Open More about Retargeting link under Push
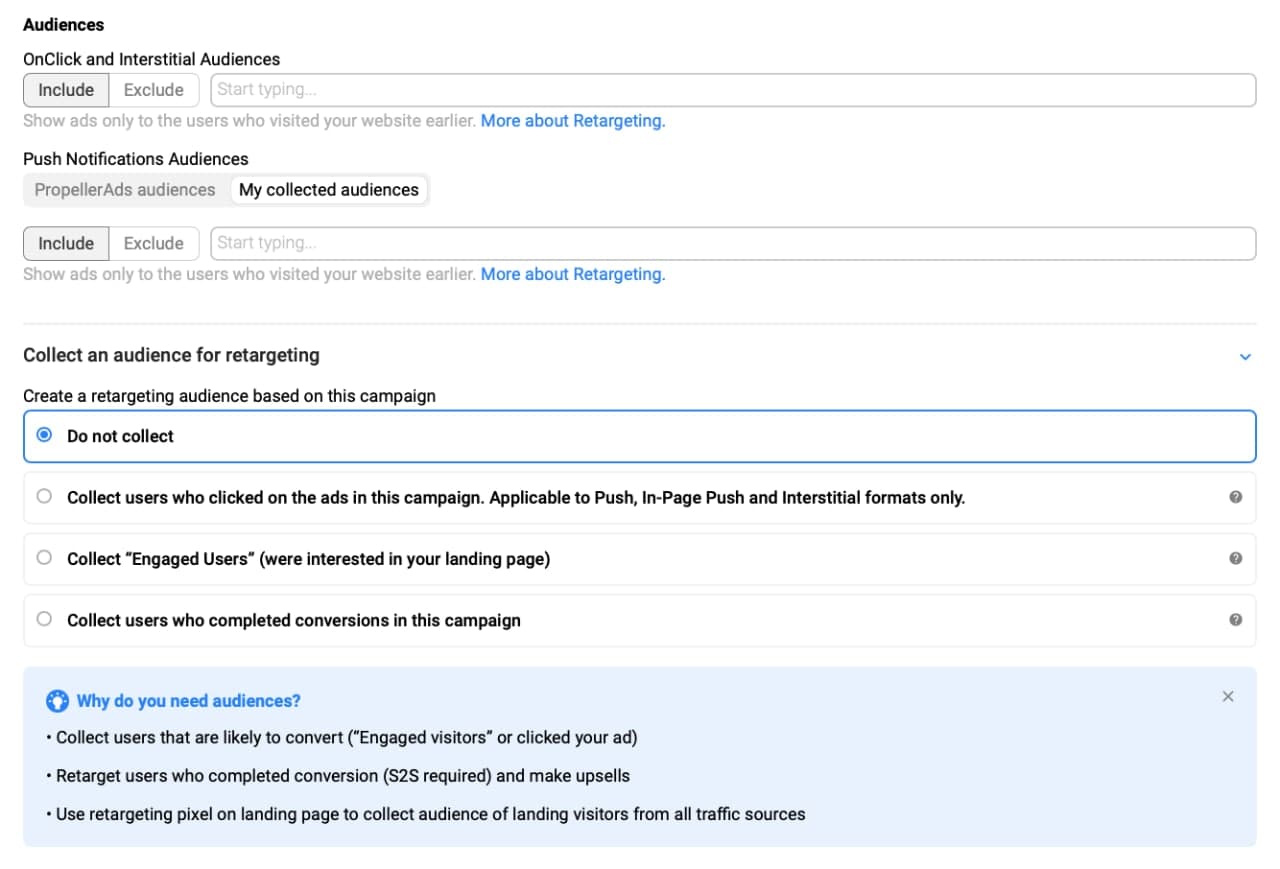The height and width of the screenshot is (869, 1280). click(573, 275)
